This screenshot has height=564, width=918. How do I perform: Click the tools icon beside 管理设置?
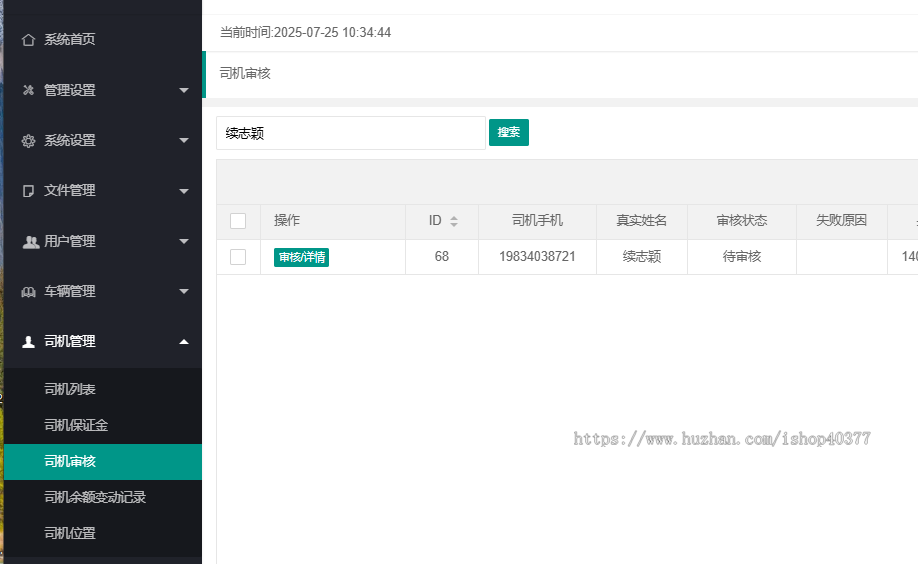pyautogui.click(x=28, y=90)
